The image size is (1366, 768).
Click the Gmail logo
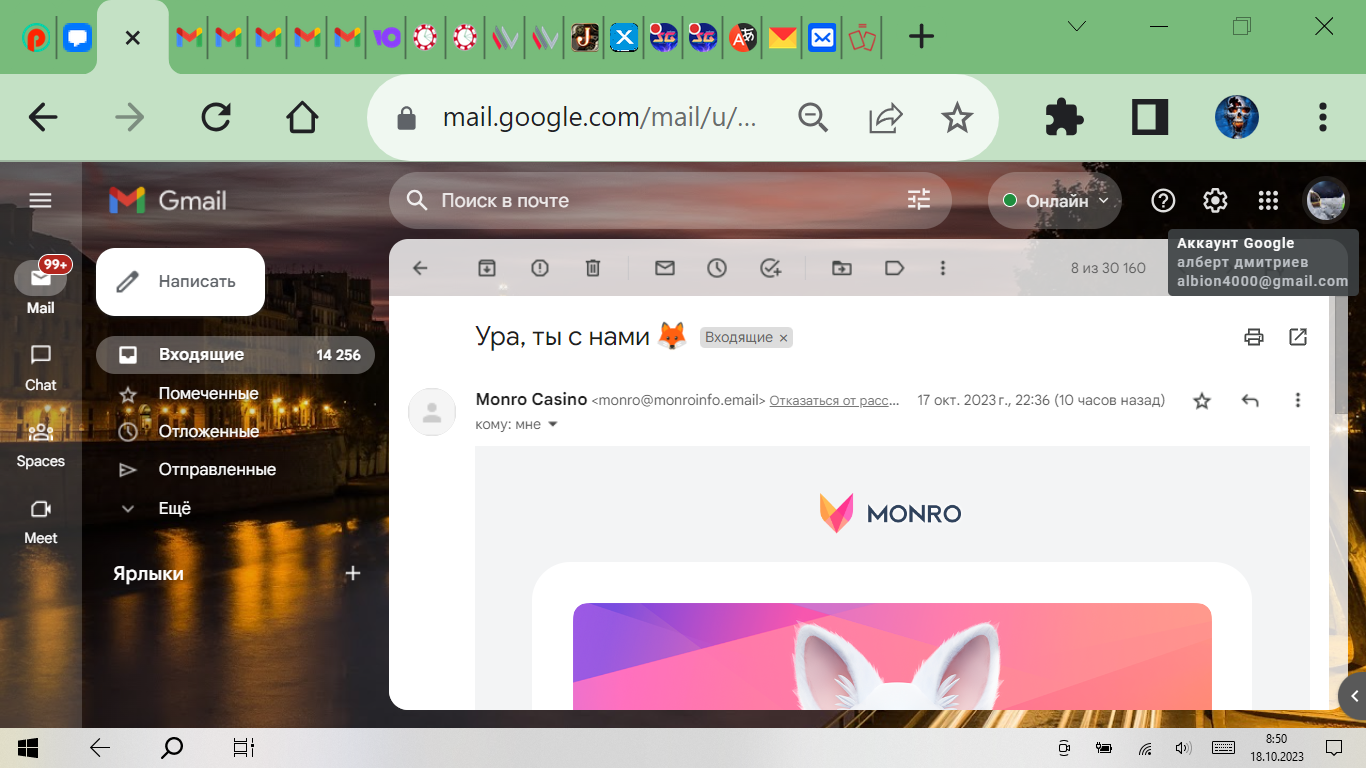point(168,200)
